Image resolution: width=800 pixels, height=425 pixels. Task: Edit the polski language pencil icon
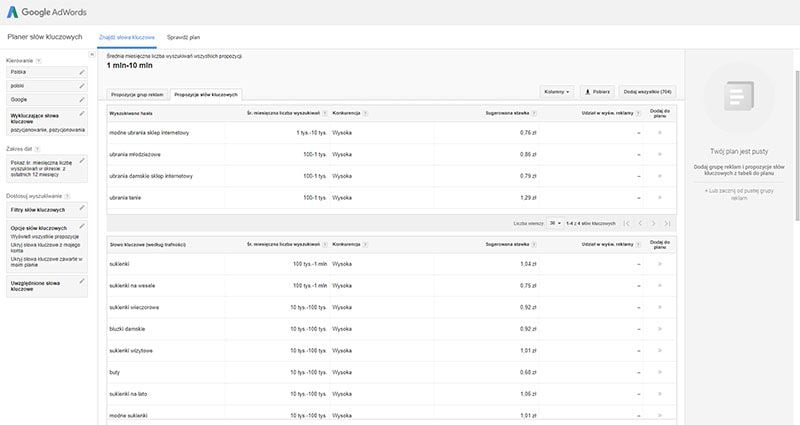82,86
